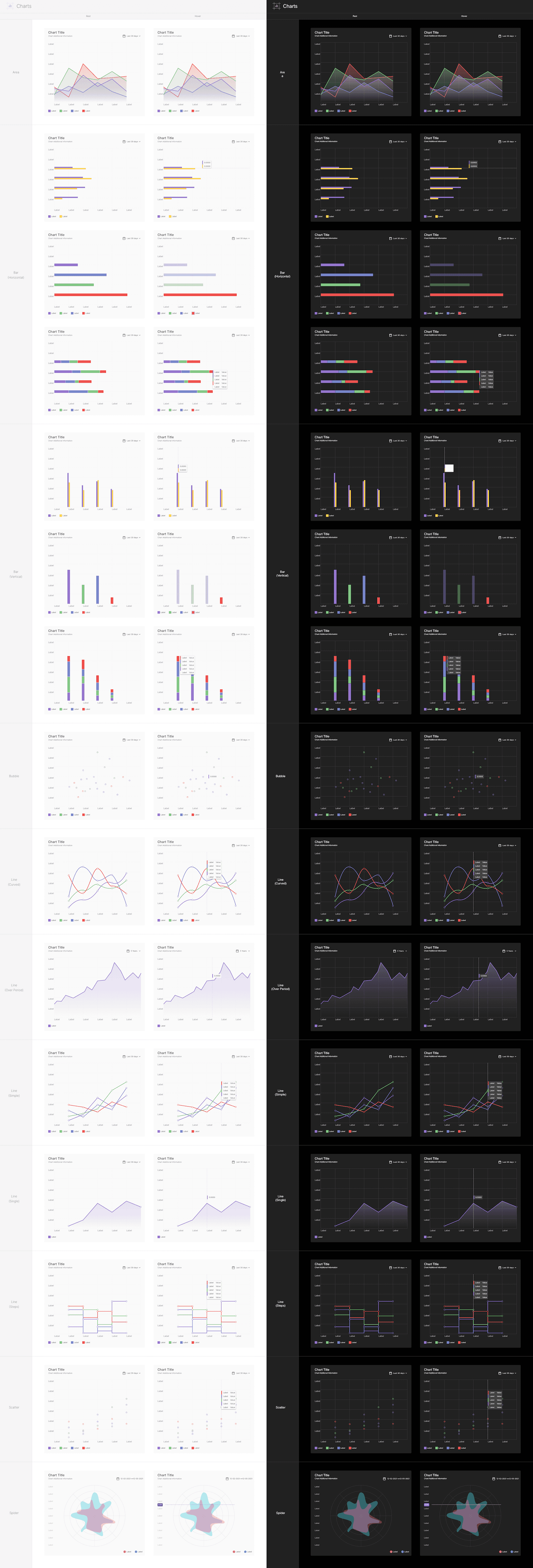The width and height of the screenshot is (533, 1568).
Task: Select 'Hover' column header in light panel
Action: 197,16
